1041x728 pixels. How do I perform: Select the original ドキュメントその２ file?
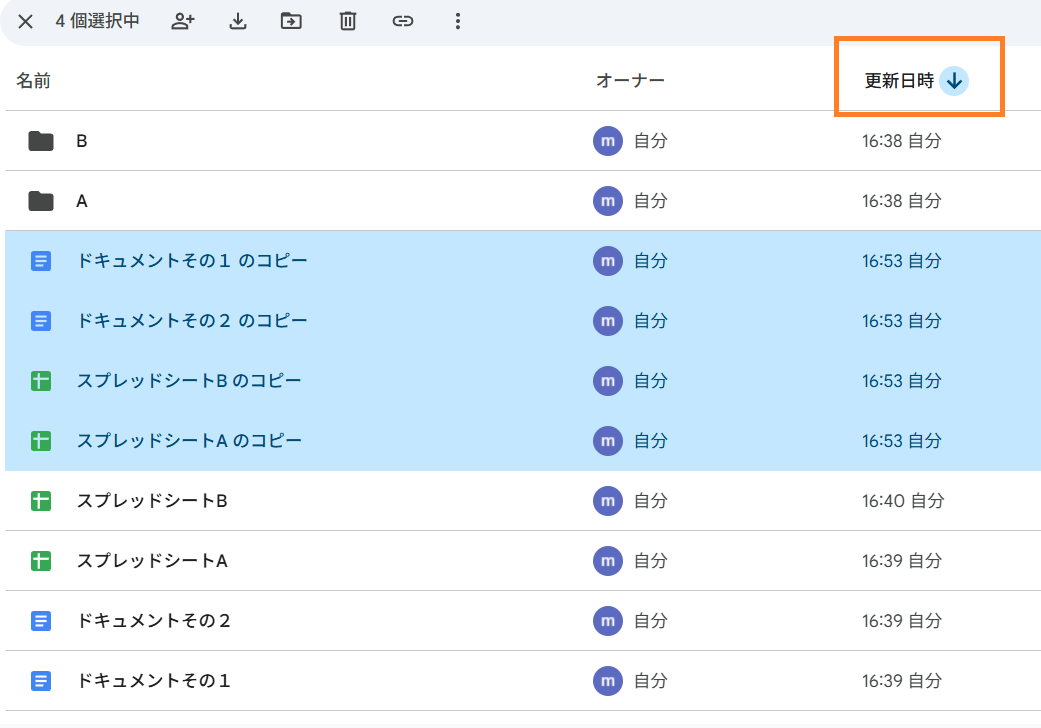154,621
